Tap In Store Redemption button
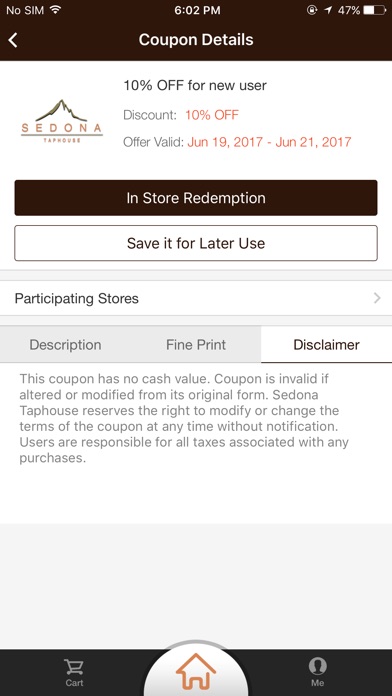 point(196,198)
